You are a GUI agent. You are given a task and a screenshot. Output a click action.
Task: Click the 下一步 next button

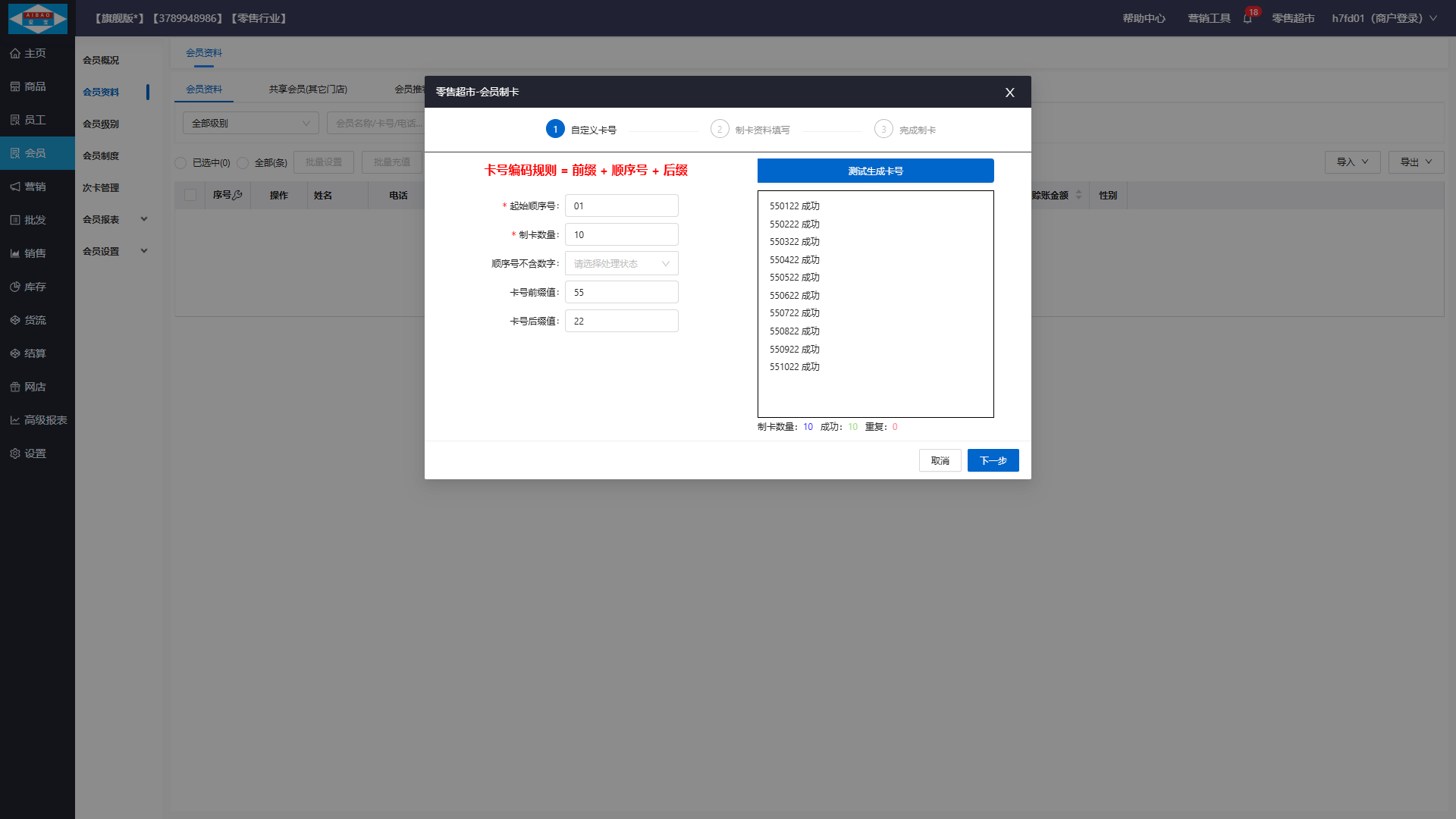click(993, 460)
